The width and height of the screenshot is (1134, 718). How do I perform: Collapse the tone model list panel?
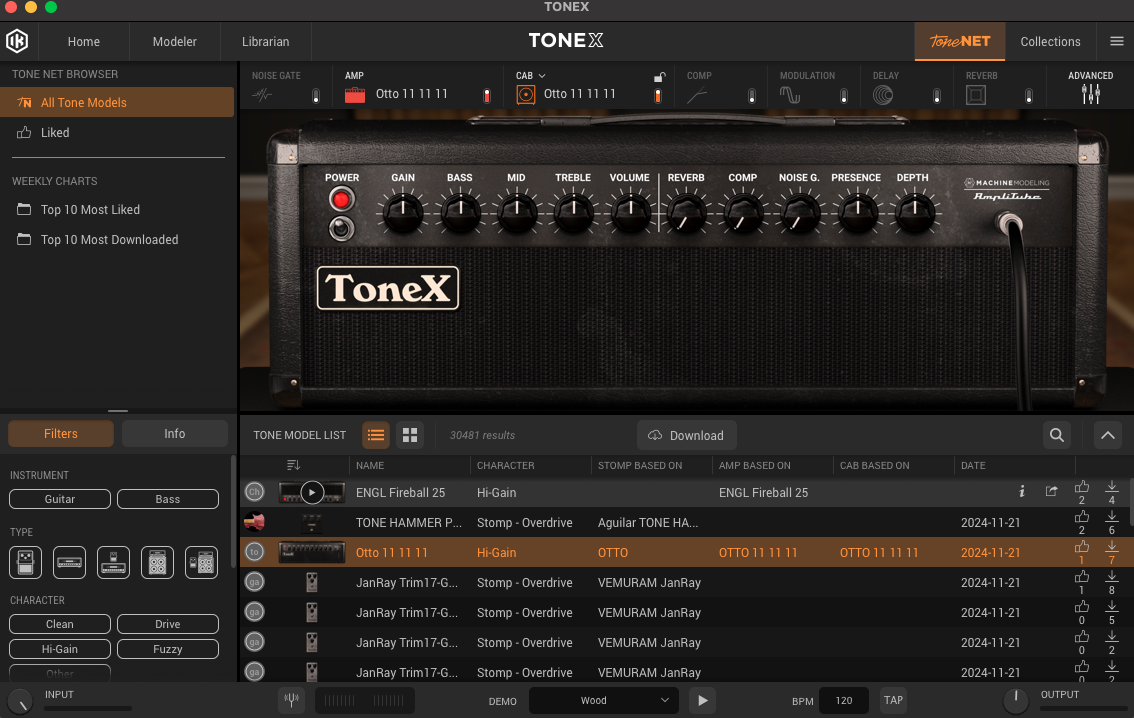click(x=1107, y=435)
